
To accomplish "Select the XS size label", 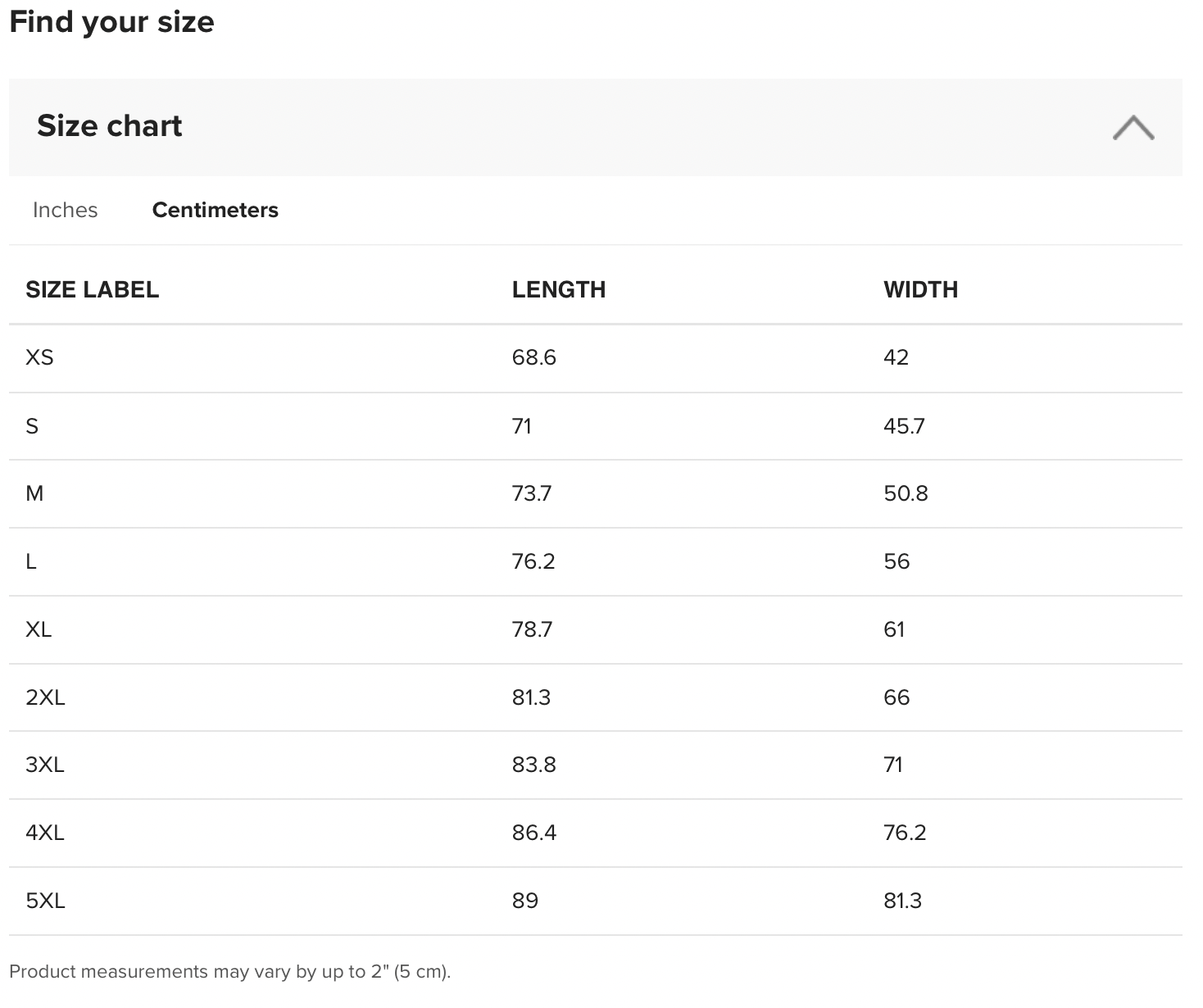I will (x=39, y=357).
